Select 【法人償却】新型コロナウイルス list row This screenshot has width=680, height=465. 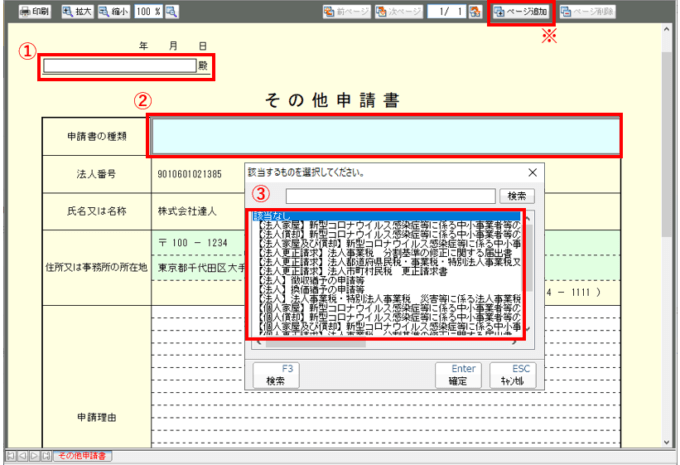tap(386, 235)
